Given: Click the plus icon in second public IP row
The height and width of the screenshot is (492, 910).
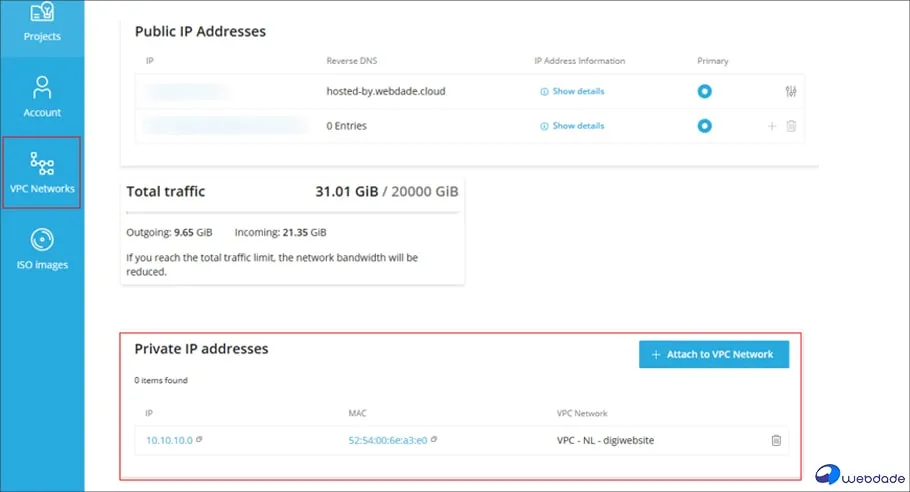Looking at the screenshot, I should (771, 126).
